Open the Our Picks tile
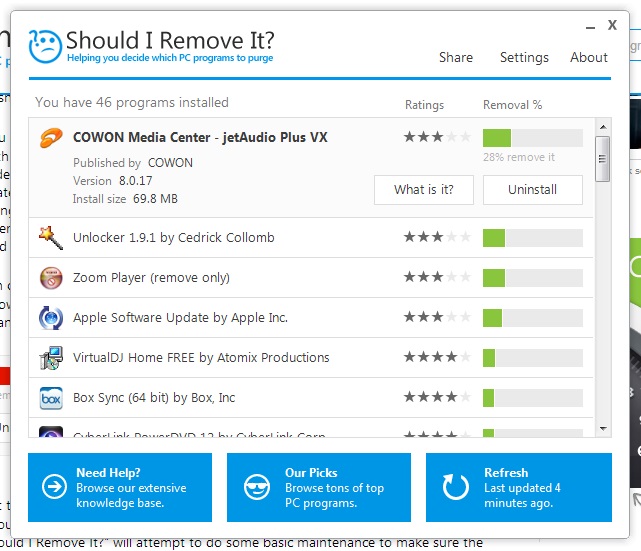Screen dimensions: 641x551 (x=319, y=487)
